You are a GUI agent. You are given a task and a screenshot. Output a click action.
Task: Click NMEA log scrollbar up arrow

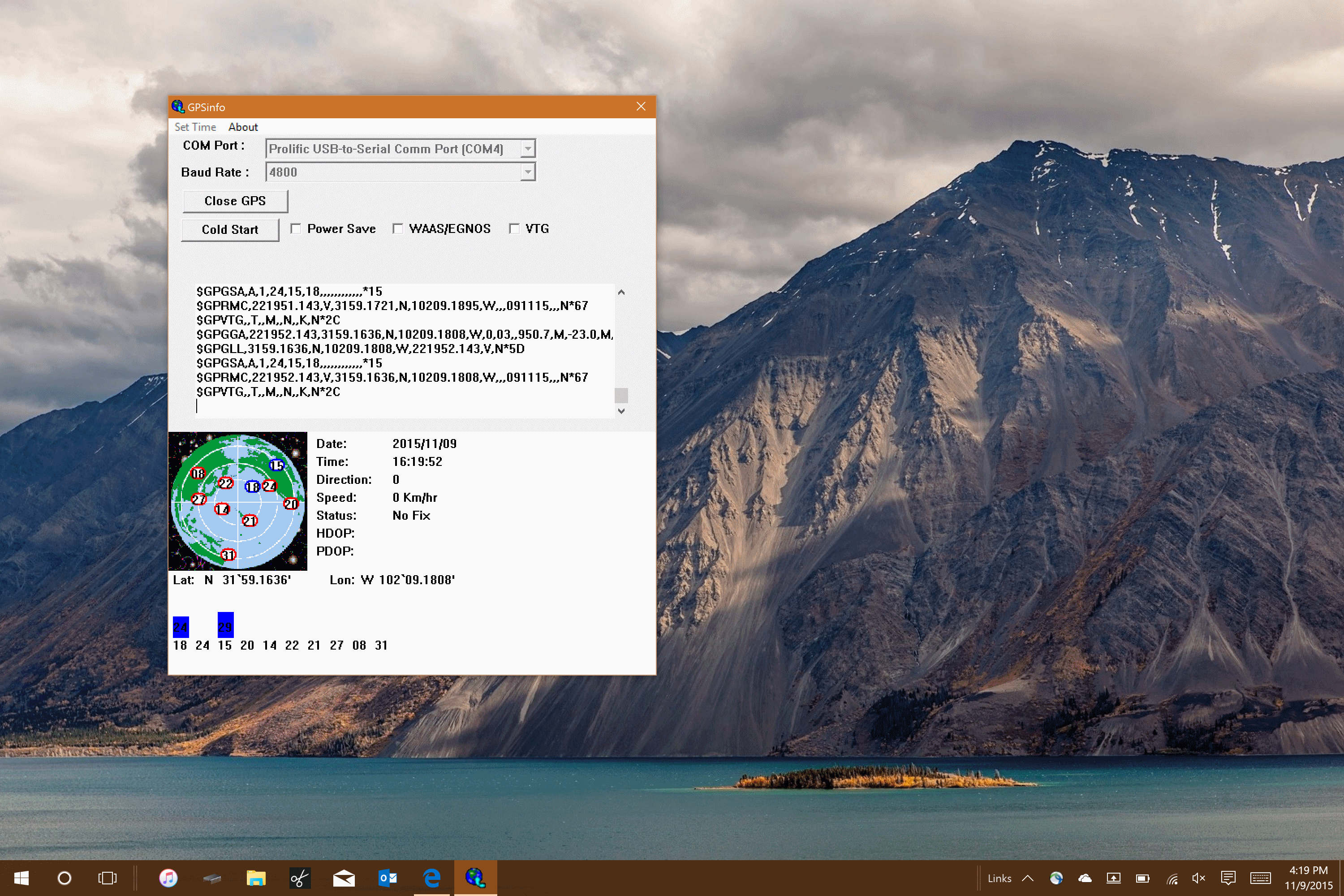(621, 292)
